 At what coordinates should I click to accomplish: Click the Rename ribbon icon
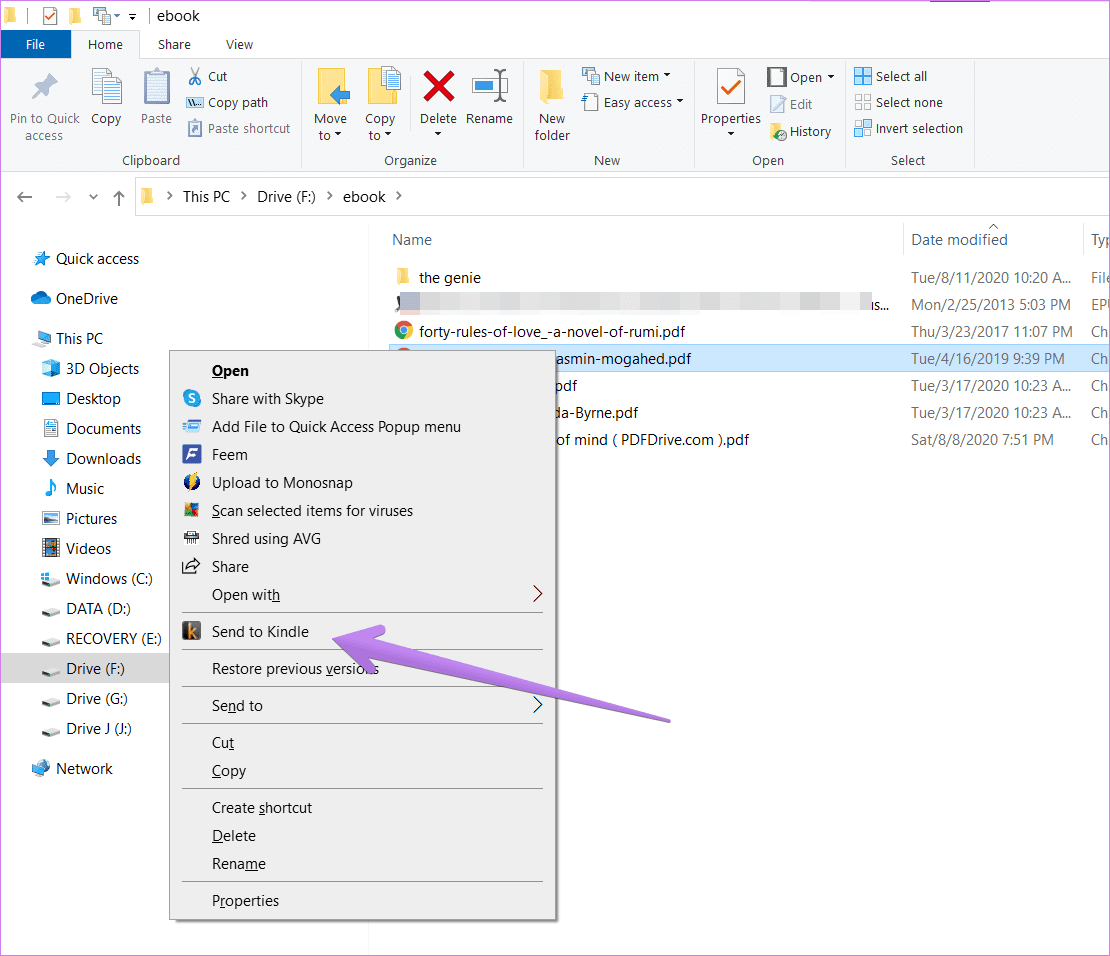(x=489, y=87)
